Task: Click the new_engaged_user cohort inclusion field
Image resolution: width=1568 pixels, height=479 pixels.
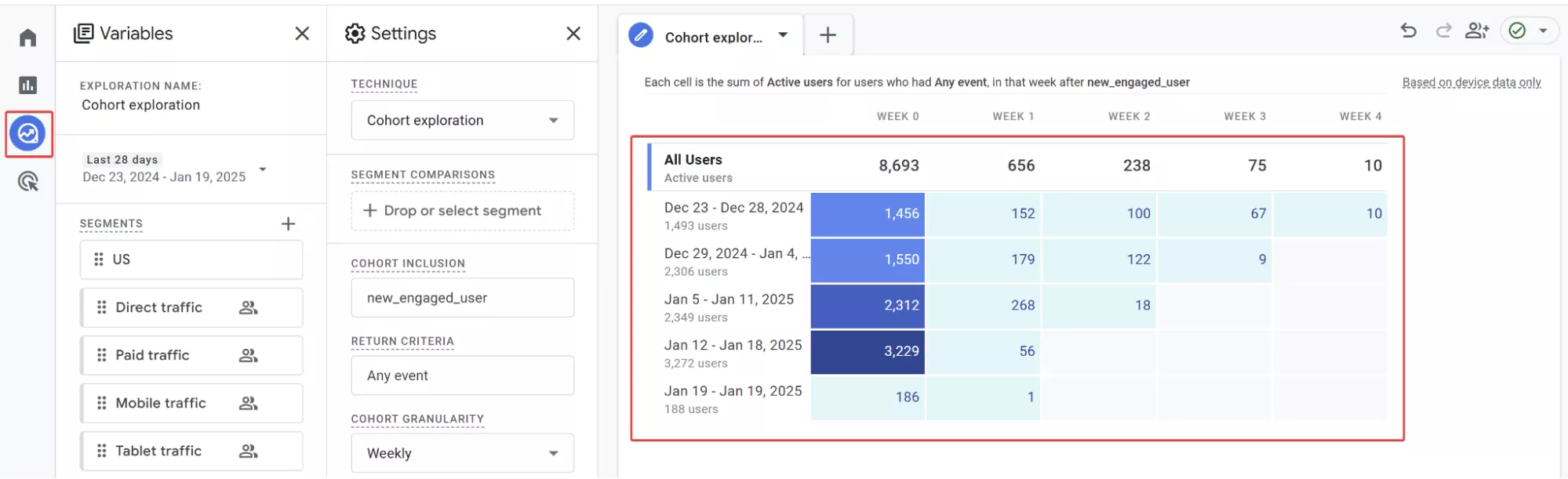Action: point(462,298)
